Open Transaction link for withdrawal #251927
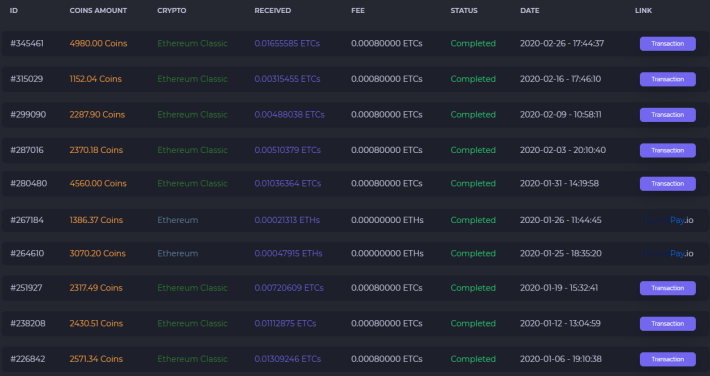Image resolution: width=710 pixels, height=376 pixels. click(x=667, y=288)
